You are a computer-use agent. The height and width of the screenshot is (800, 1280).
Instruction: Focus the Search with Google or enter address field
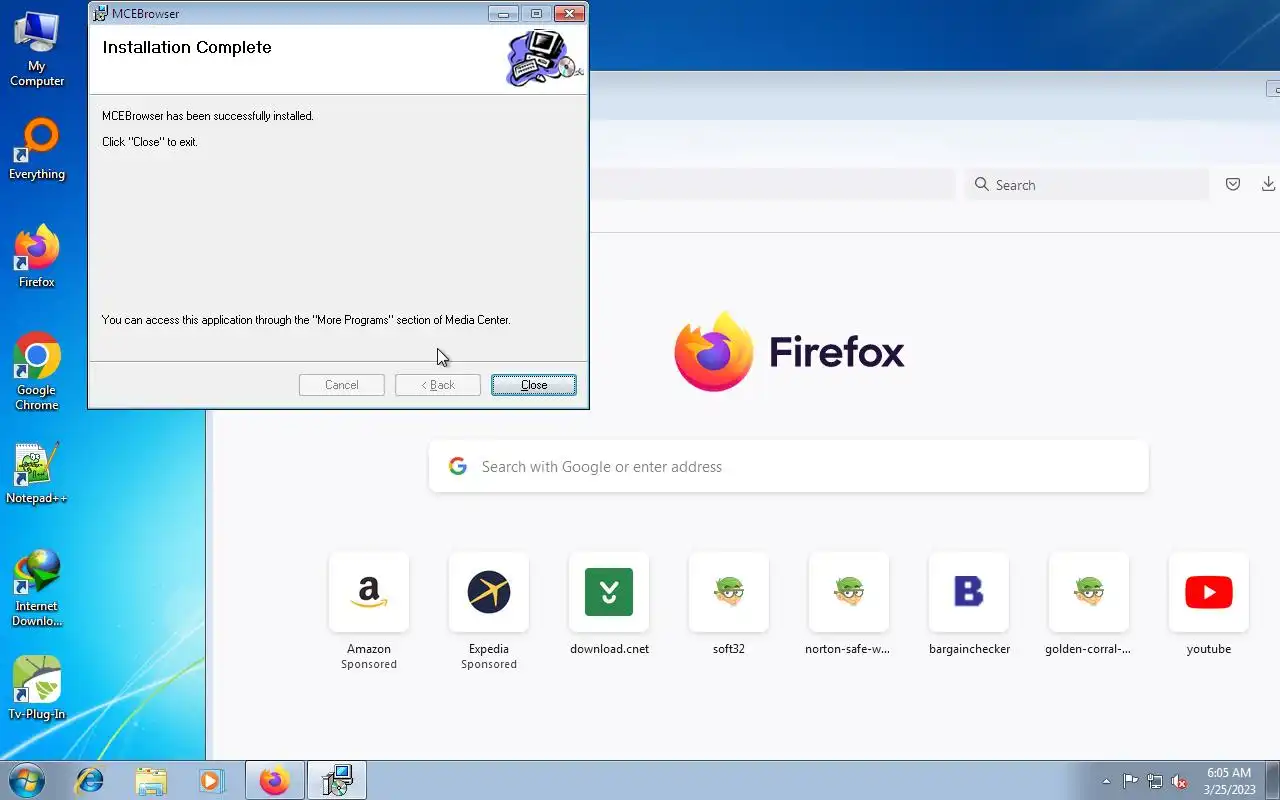788,466
